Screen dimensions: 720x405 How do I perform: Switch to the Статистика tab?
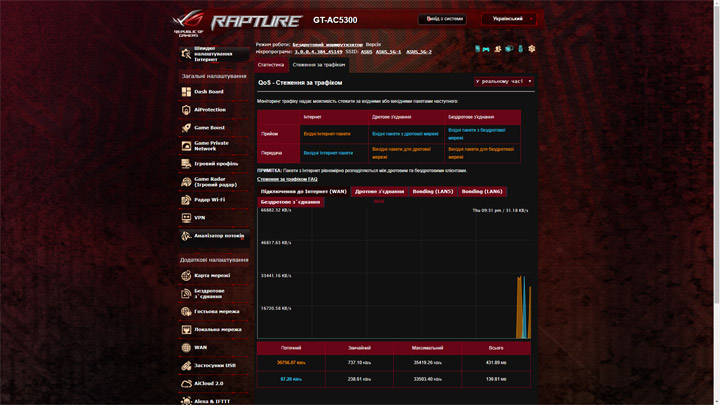(271, 65)
